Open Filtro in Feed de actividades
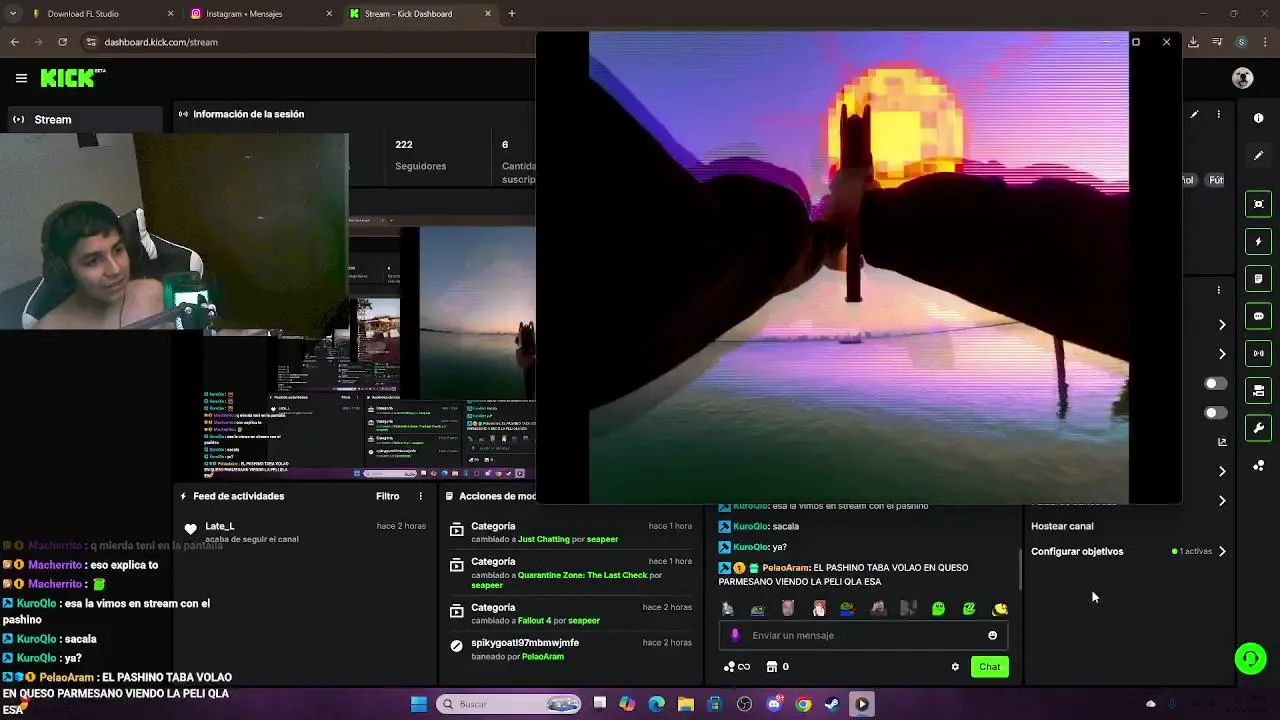1280x720 pixels. [x=387, y=496]
